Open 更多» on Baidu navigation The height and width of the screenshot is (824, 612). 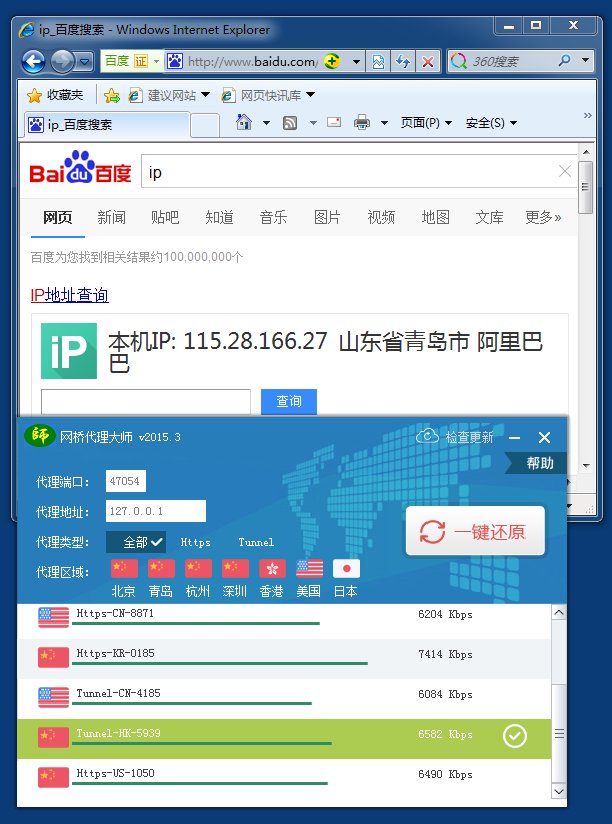tap(543, 217)
